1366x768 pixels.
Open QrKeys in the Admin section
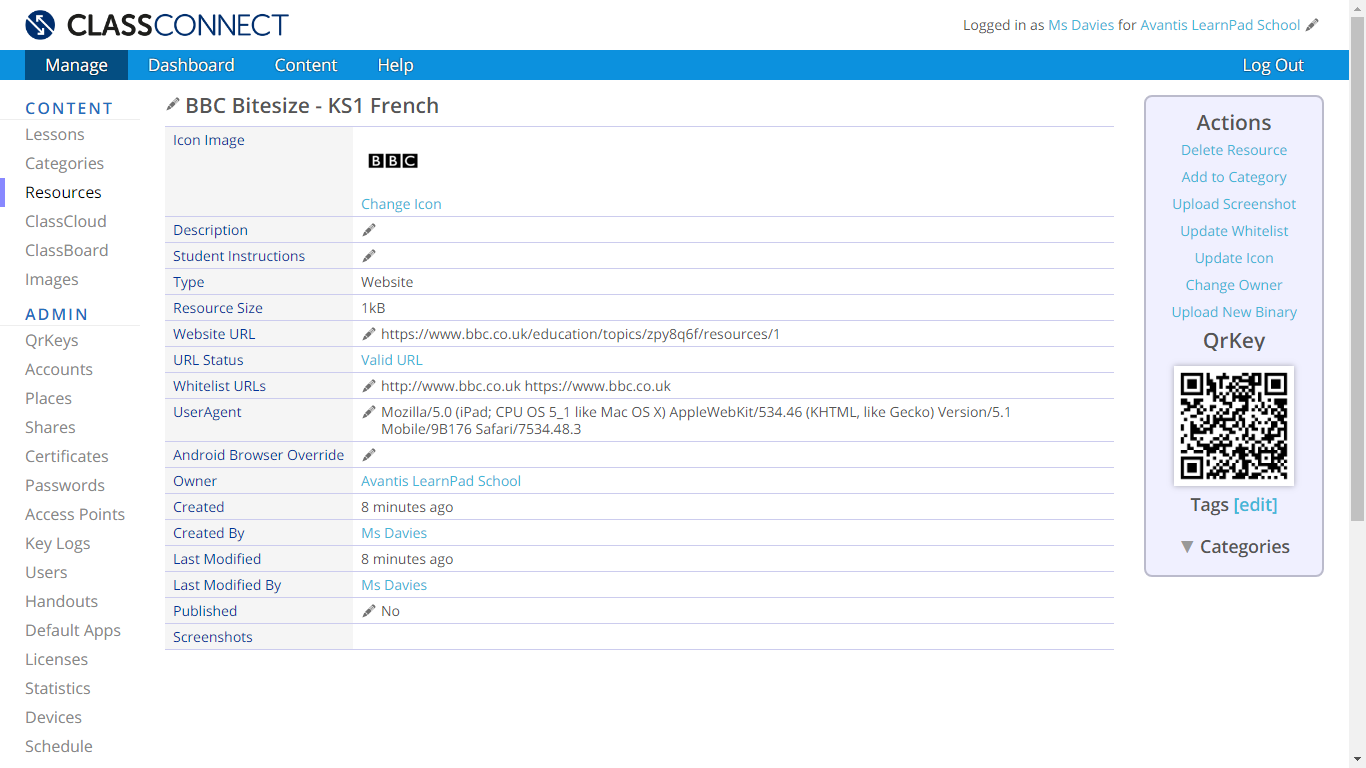(x=52, y=341)
